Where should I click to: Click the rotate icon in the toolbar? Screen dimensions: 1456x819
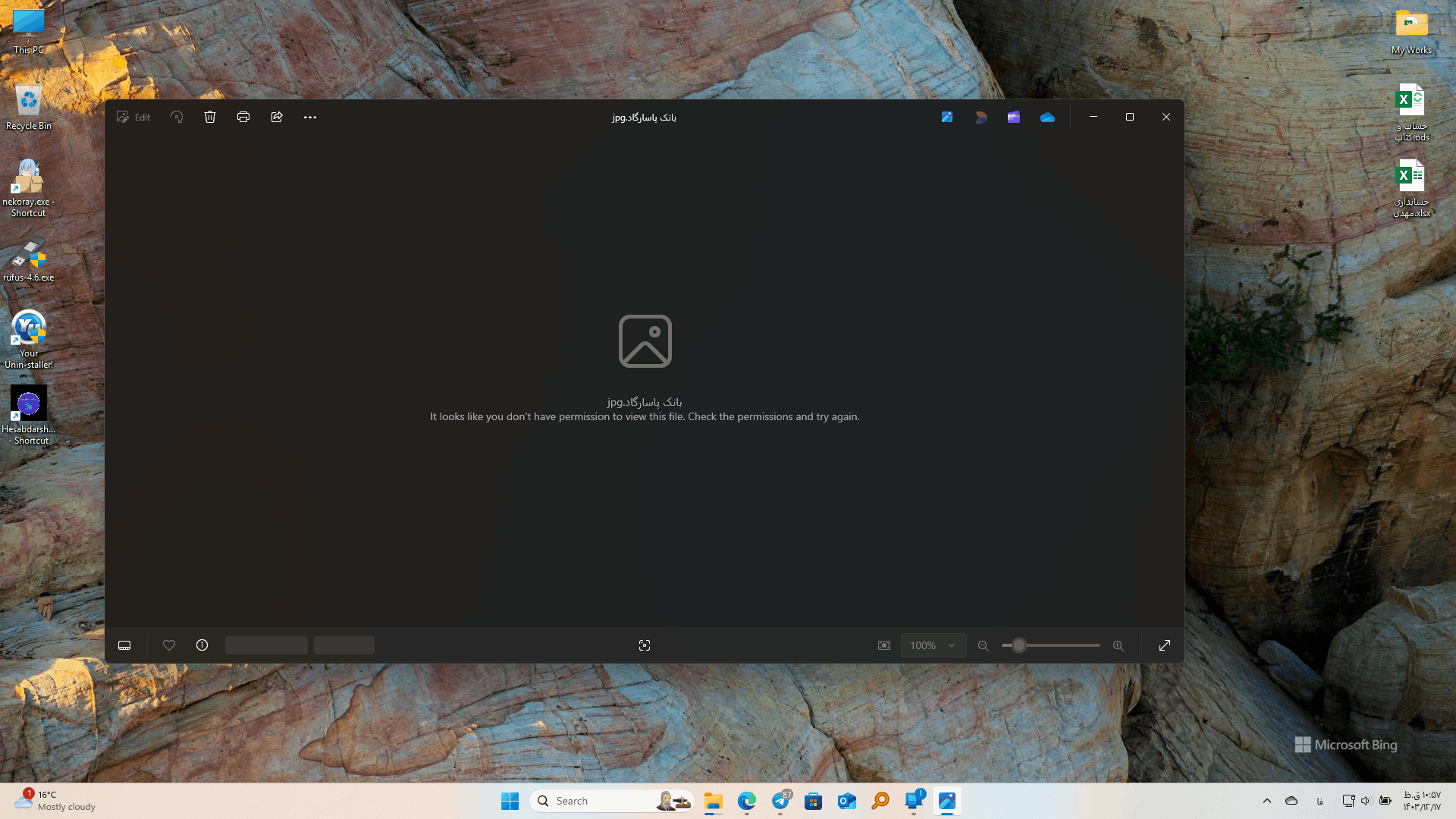177,117
